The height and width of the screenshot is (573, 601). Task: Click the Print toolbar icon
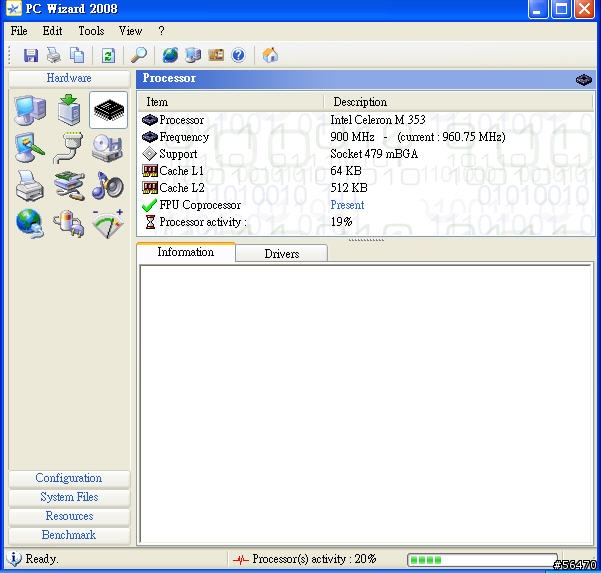pyautogui.click(x=54, y=55)
